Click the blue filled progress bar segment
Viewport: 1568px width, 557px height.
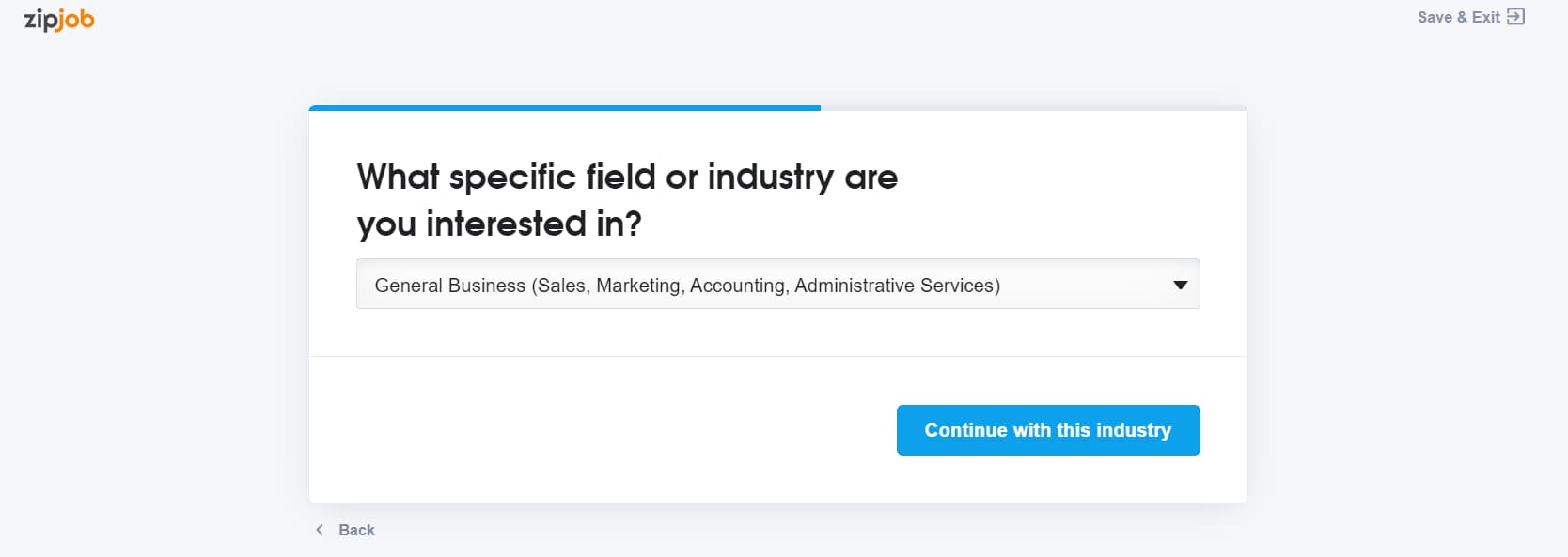pyautogui.click(x=565, y=108)
